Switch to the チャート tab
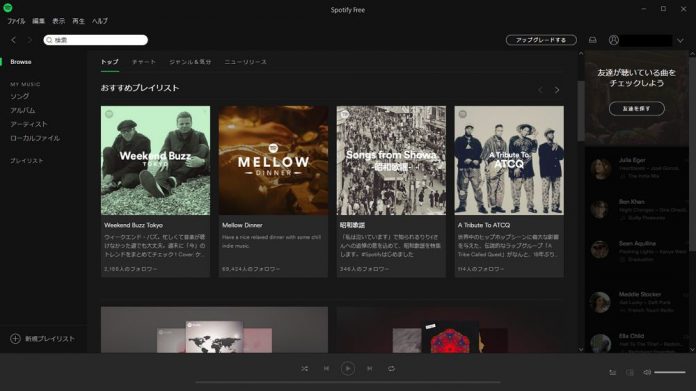 (x=144, y=62)
